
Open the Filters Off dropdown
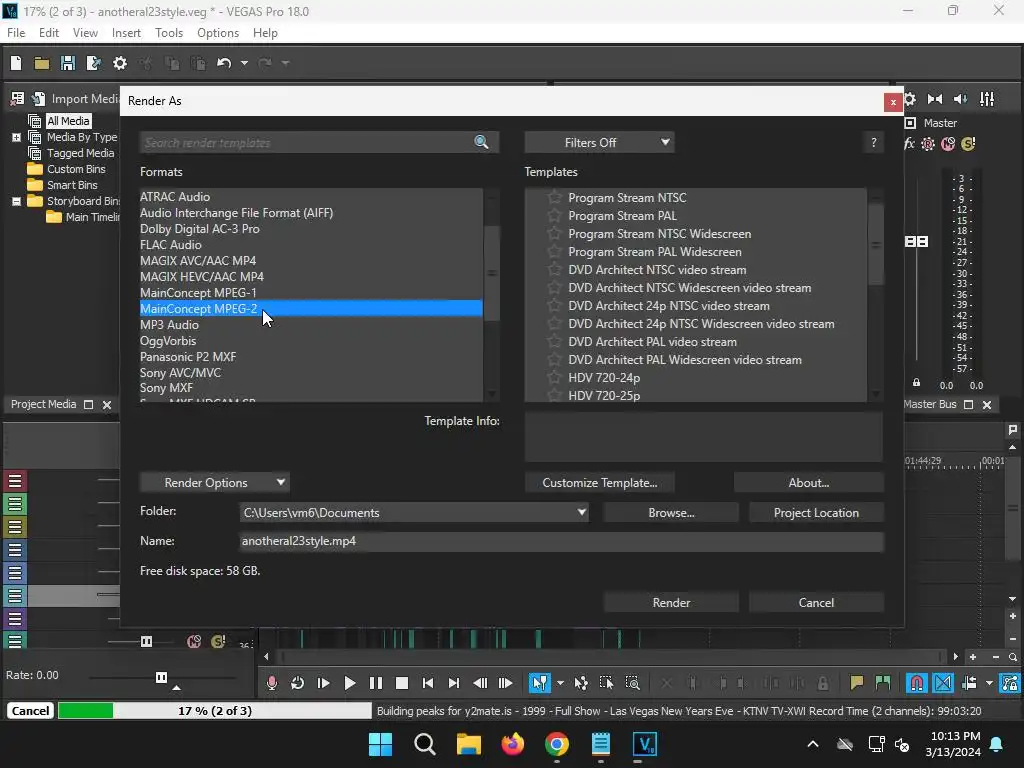point(600,142)
